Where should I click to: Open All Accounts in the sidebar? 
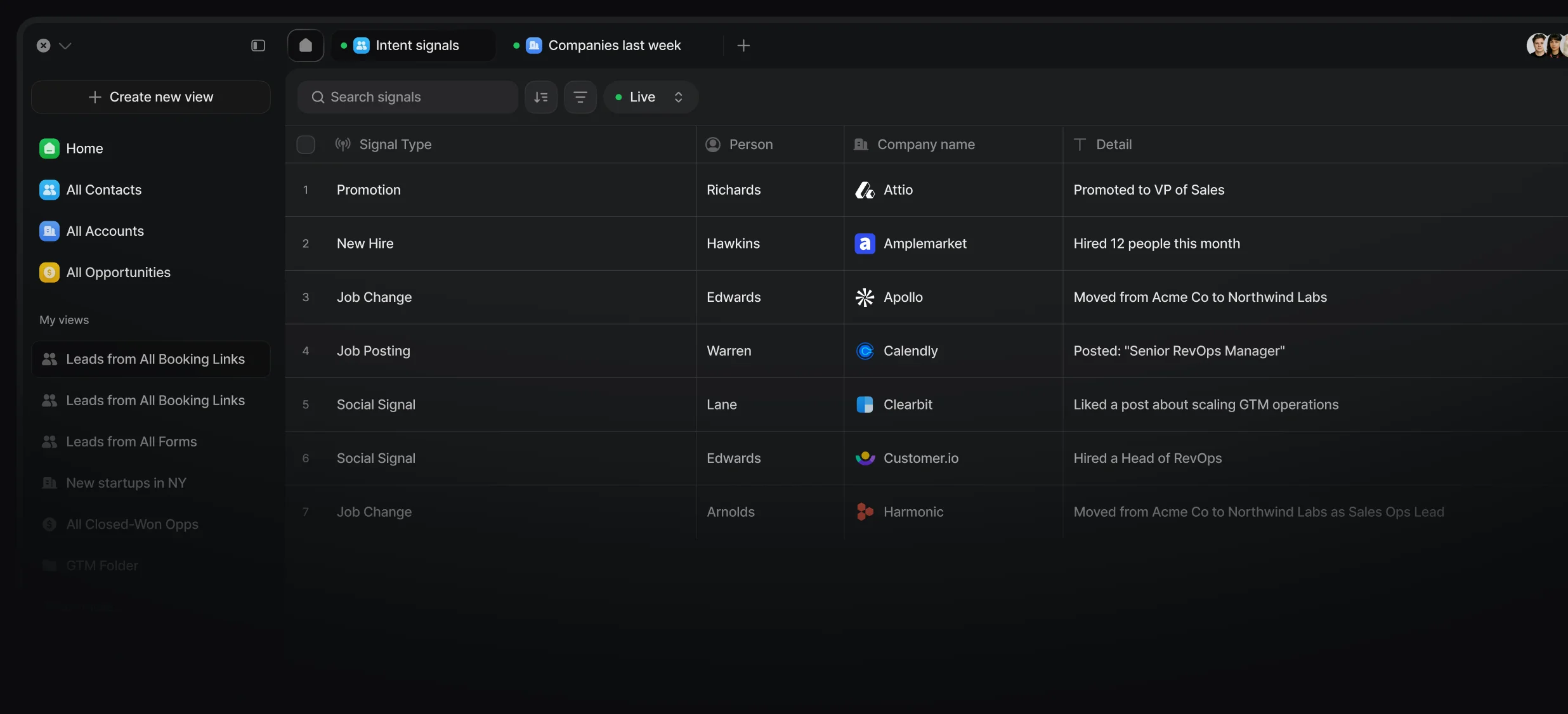point(151,231)
